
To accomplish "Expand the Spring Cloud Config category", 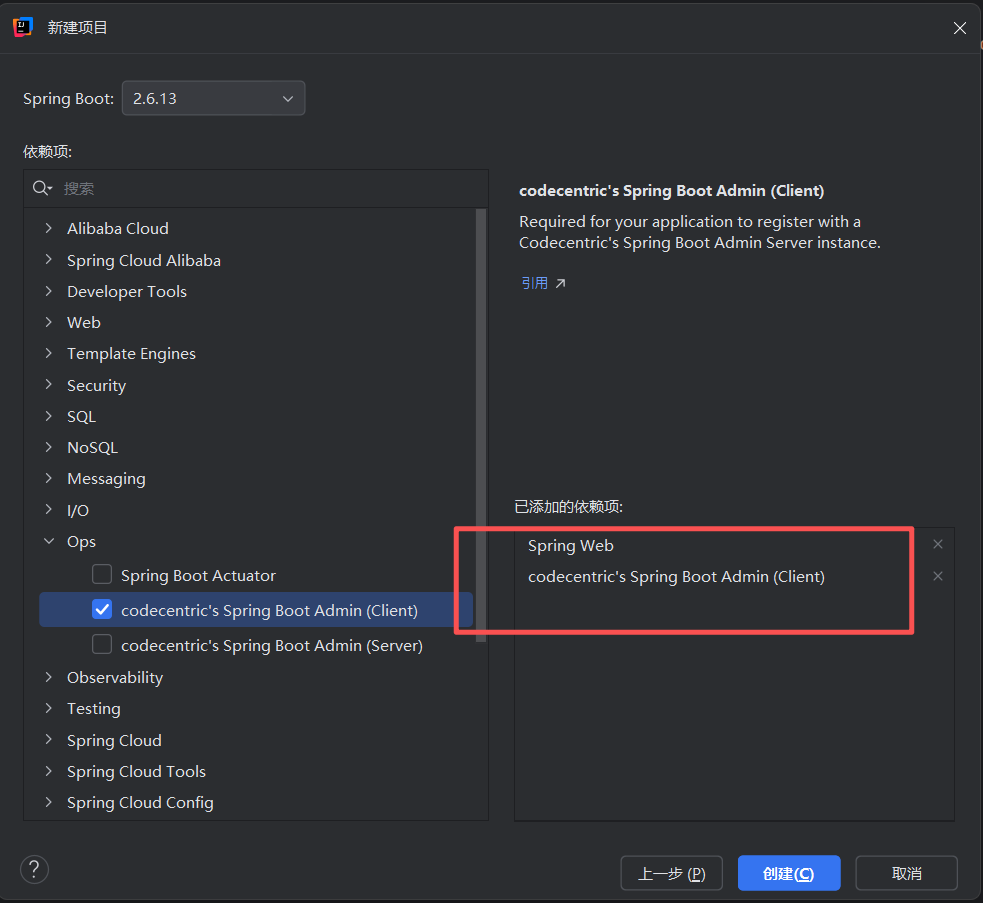I will click(x=49, y=802).
